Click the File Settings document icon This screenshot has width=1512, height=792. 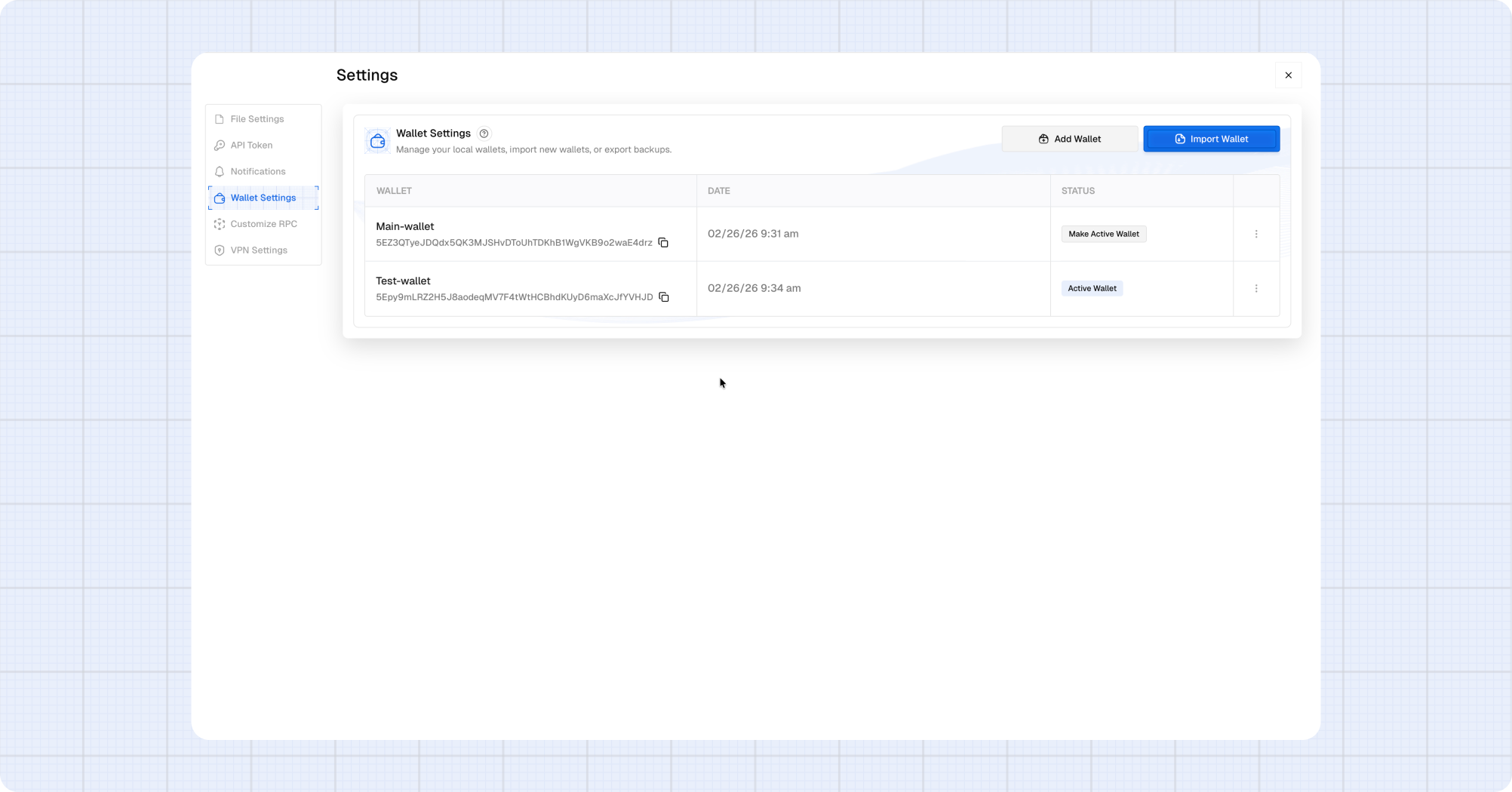220,119
